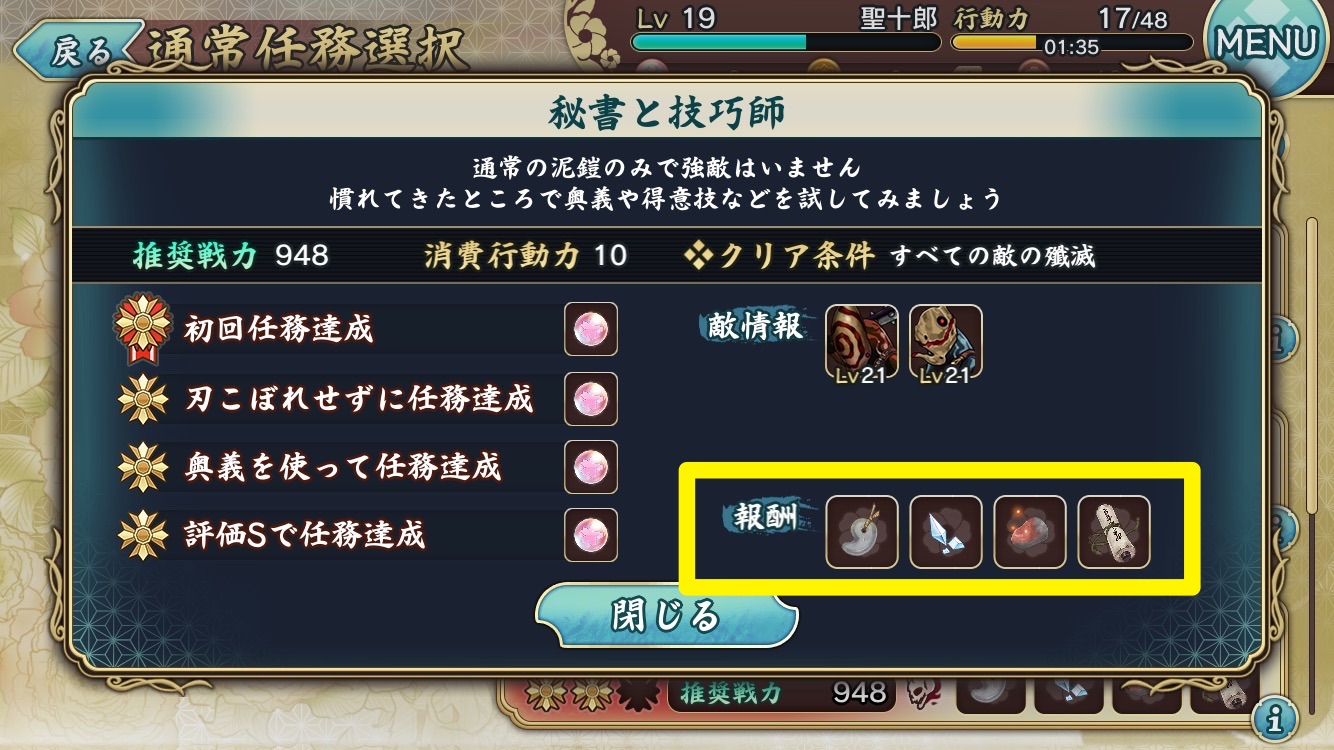Screen dimensions: 1334x750
Task: Click the 秘書と技巧師 dialog title
Action: click(x=666, y=113)
